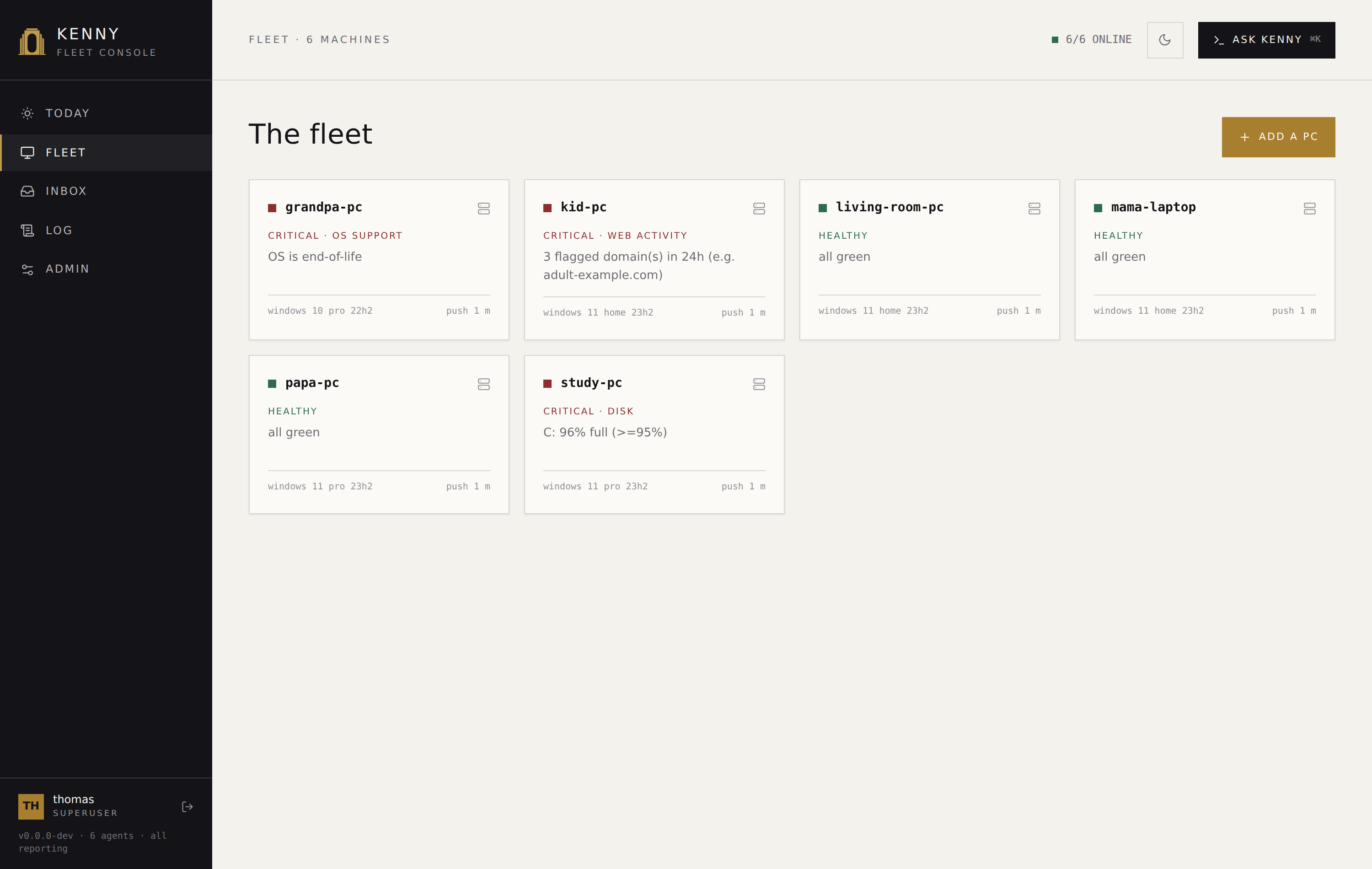Click the server icon on kid-pc card
1372x869 pixels.
[x=759, y=209]
